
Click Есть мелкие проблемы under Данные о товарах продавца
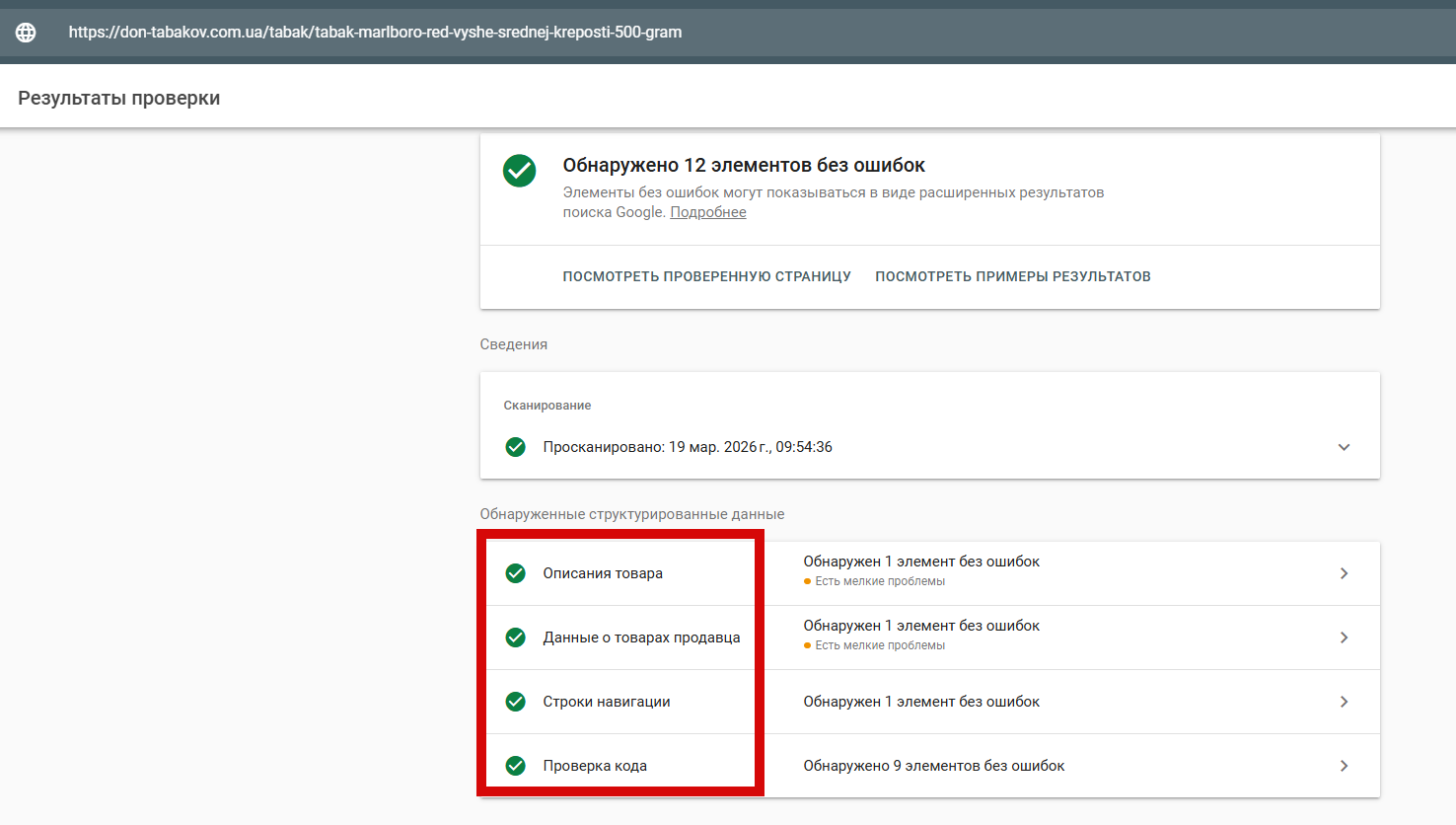coord(880,645)
